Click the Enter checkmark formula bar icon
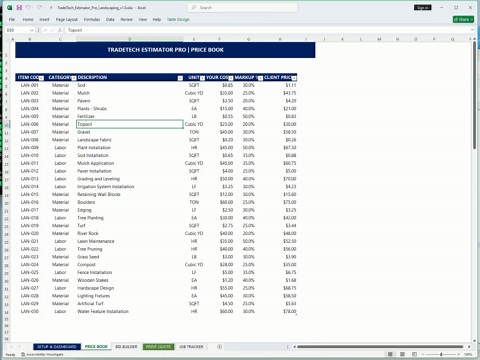Image resolution: width=480 pixels, height=360 pixels. [x=52, y=30]
